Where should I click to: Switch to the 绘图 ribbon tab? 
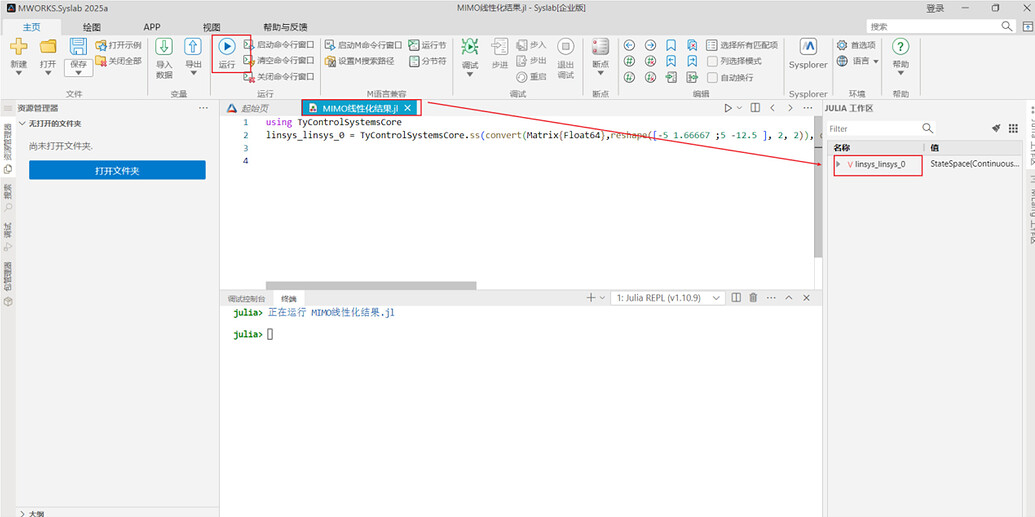[92, 27]
